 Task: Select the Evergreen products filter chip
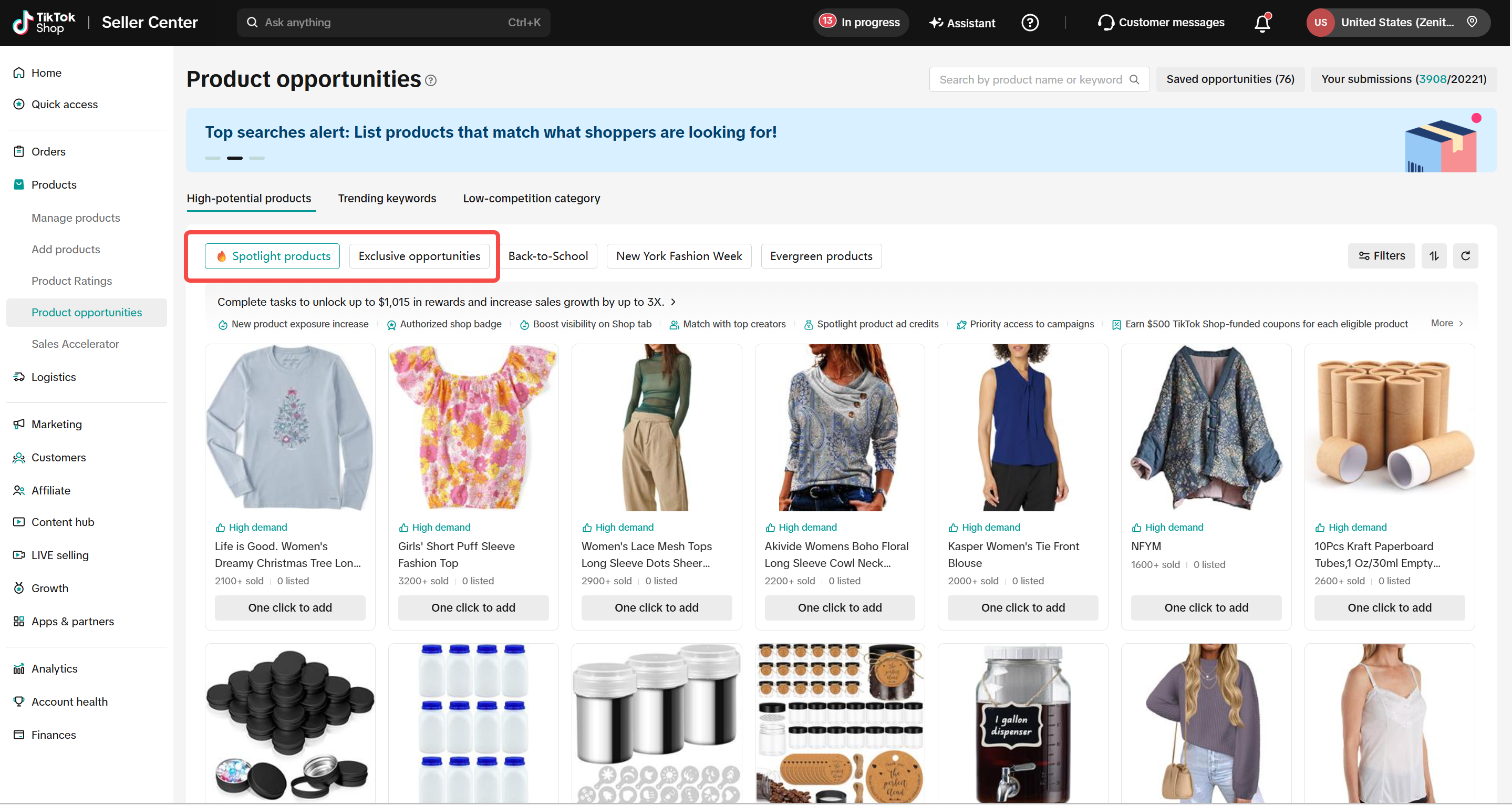[x=821, y=256]
